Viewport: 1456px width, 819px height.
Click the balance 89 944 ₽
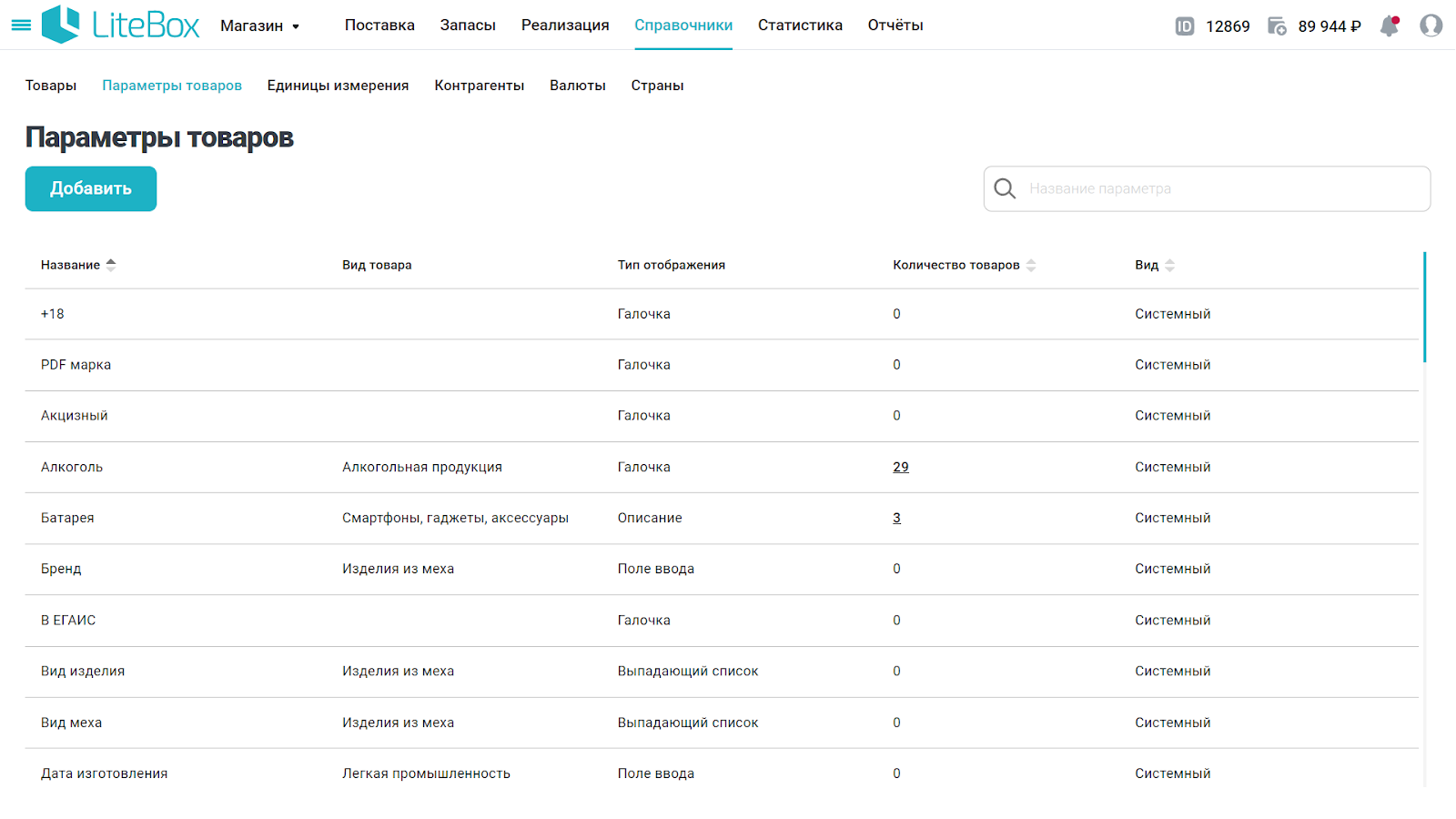coord(1330,26)
